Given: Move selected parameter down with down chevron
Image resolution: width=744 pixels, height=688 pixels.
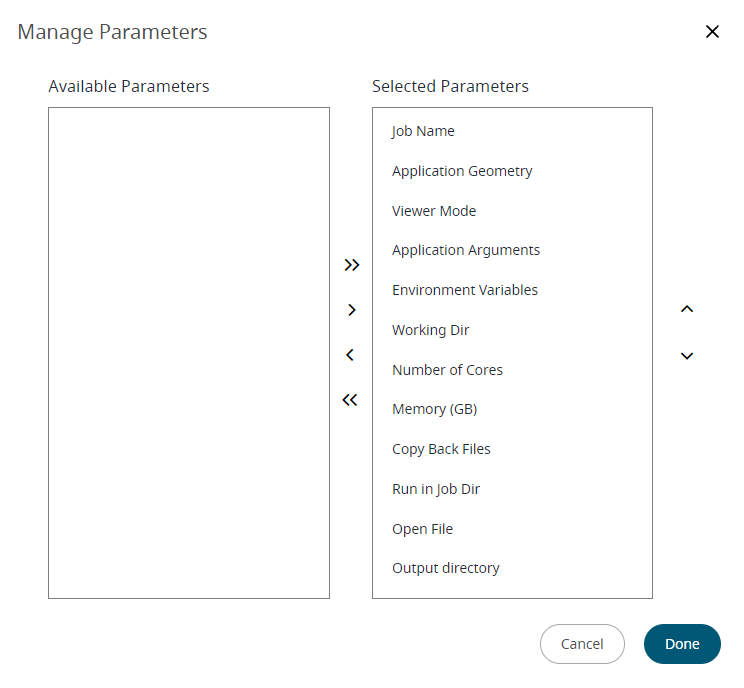Looking at the screenshot, I should point(687,356).
